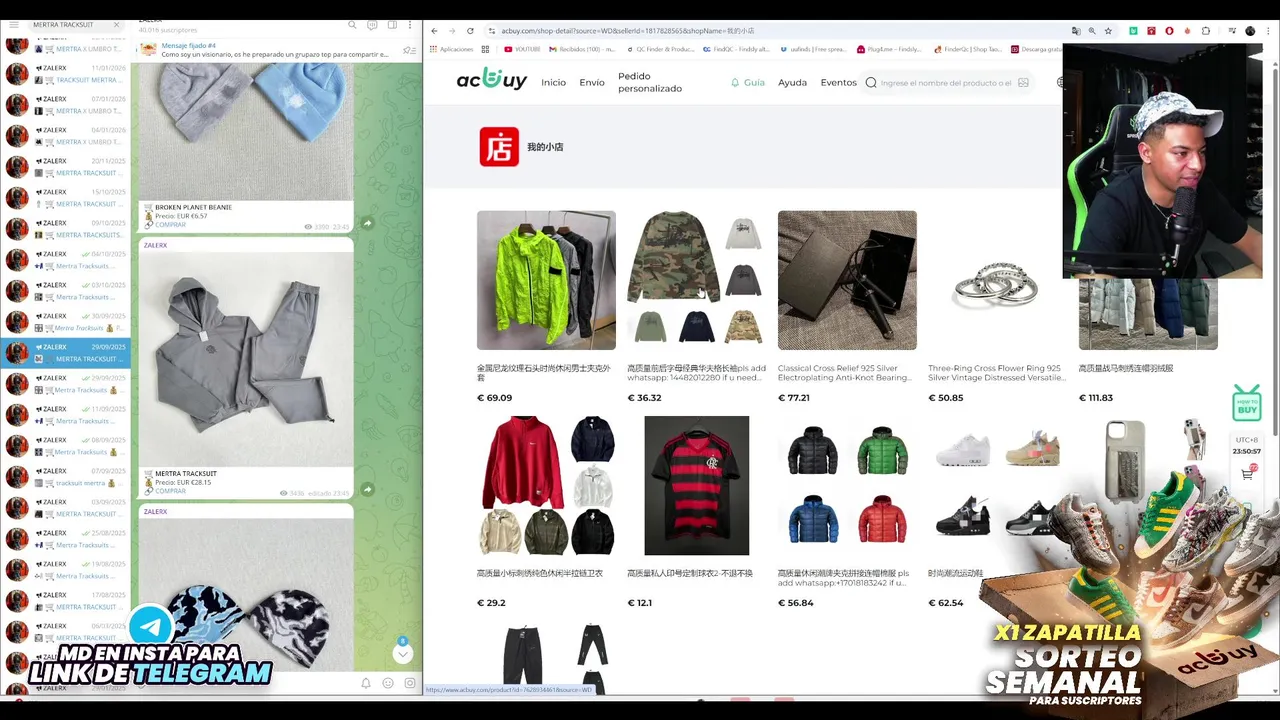Reload the acbuy page
Image resolution: width=1280 pixels, height=720 pixels.
click(x=470, y=31)
